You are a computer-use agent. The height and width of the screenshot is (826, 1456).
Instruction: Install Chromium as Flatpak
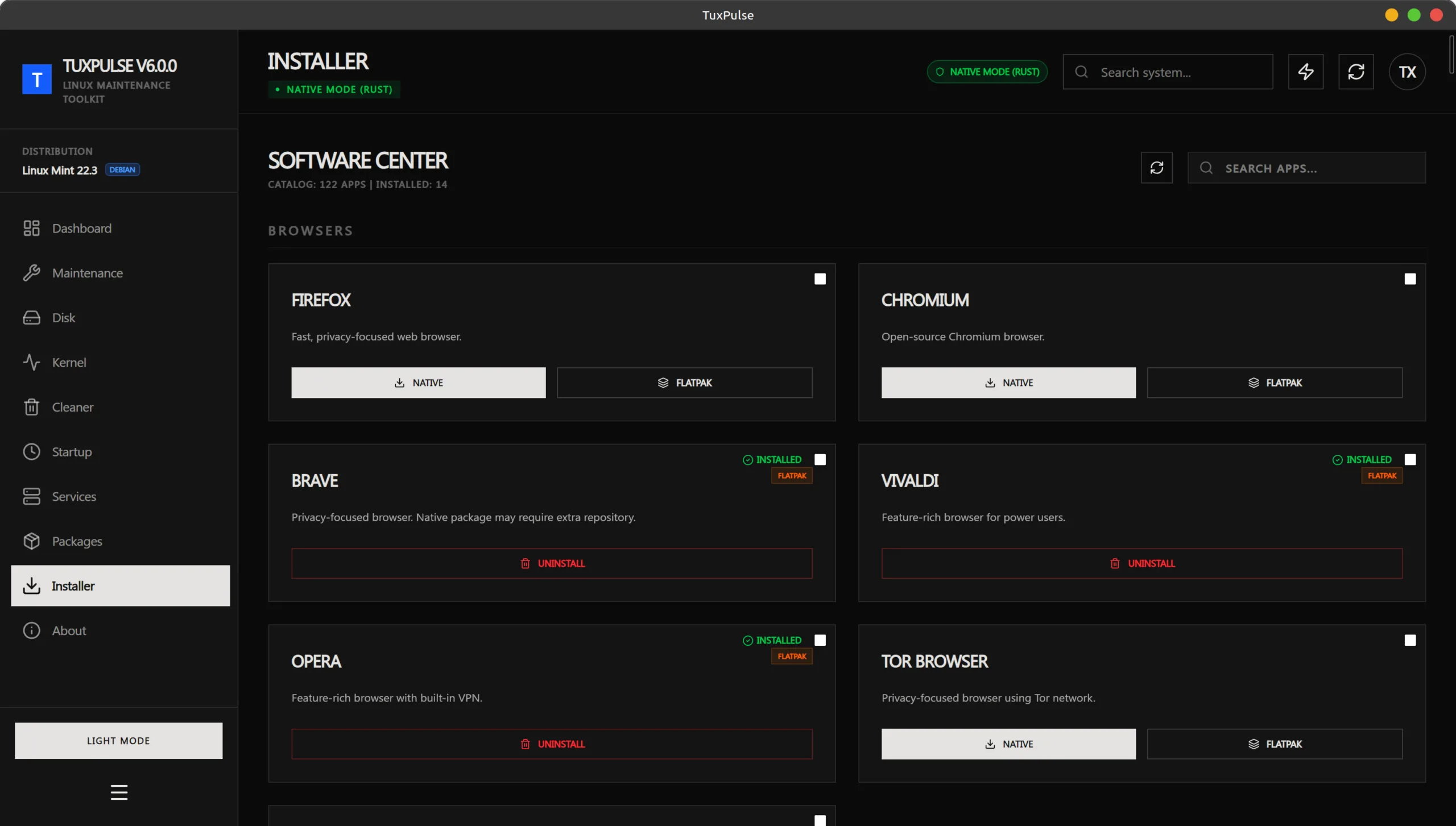tap(1274, 383)
